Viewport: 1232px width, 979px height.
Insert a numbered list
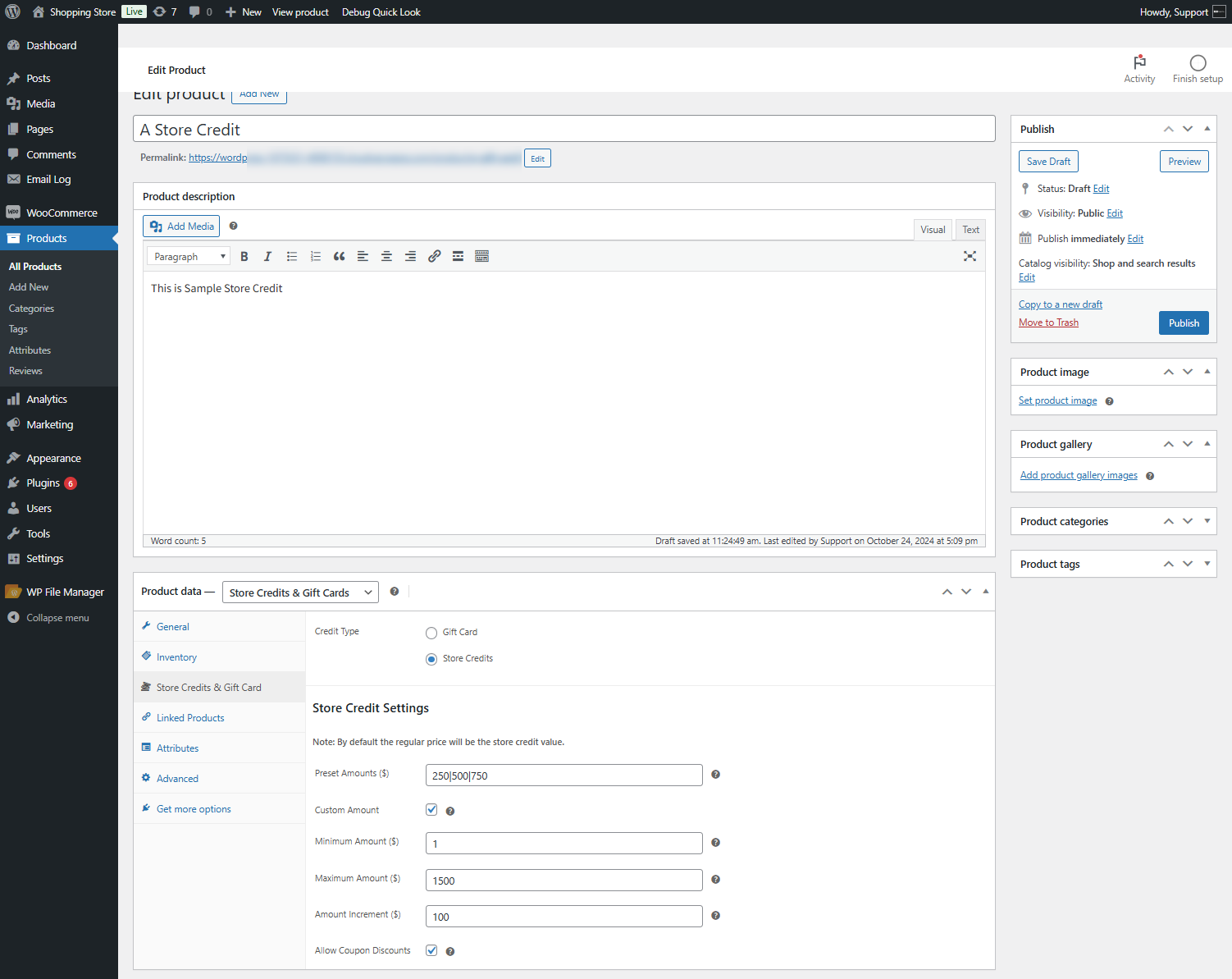pos(316,256)
